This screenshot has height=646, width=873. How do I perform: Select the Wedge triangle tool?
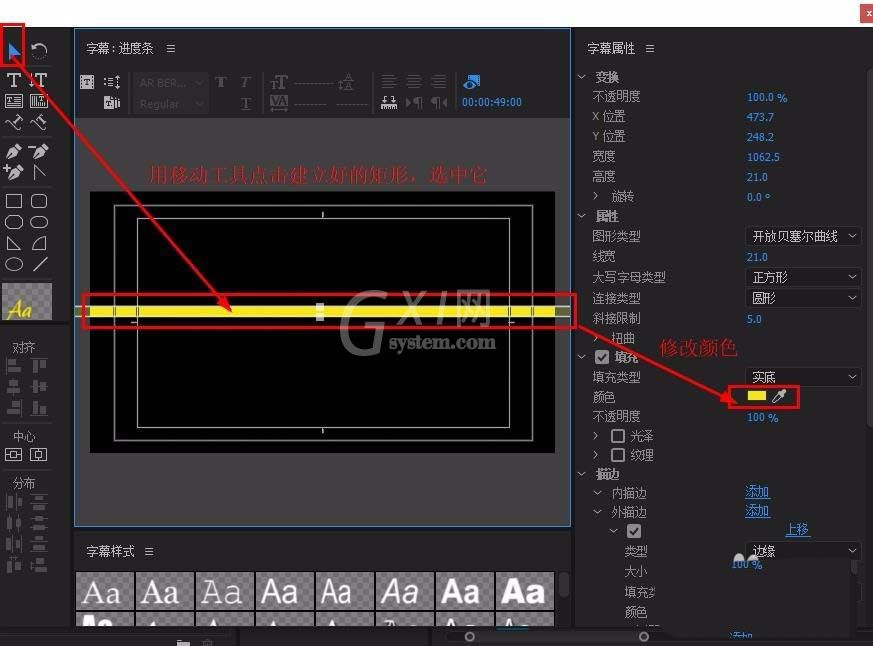point(13,243)
